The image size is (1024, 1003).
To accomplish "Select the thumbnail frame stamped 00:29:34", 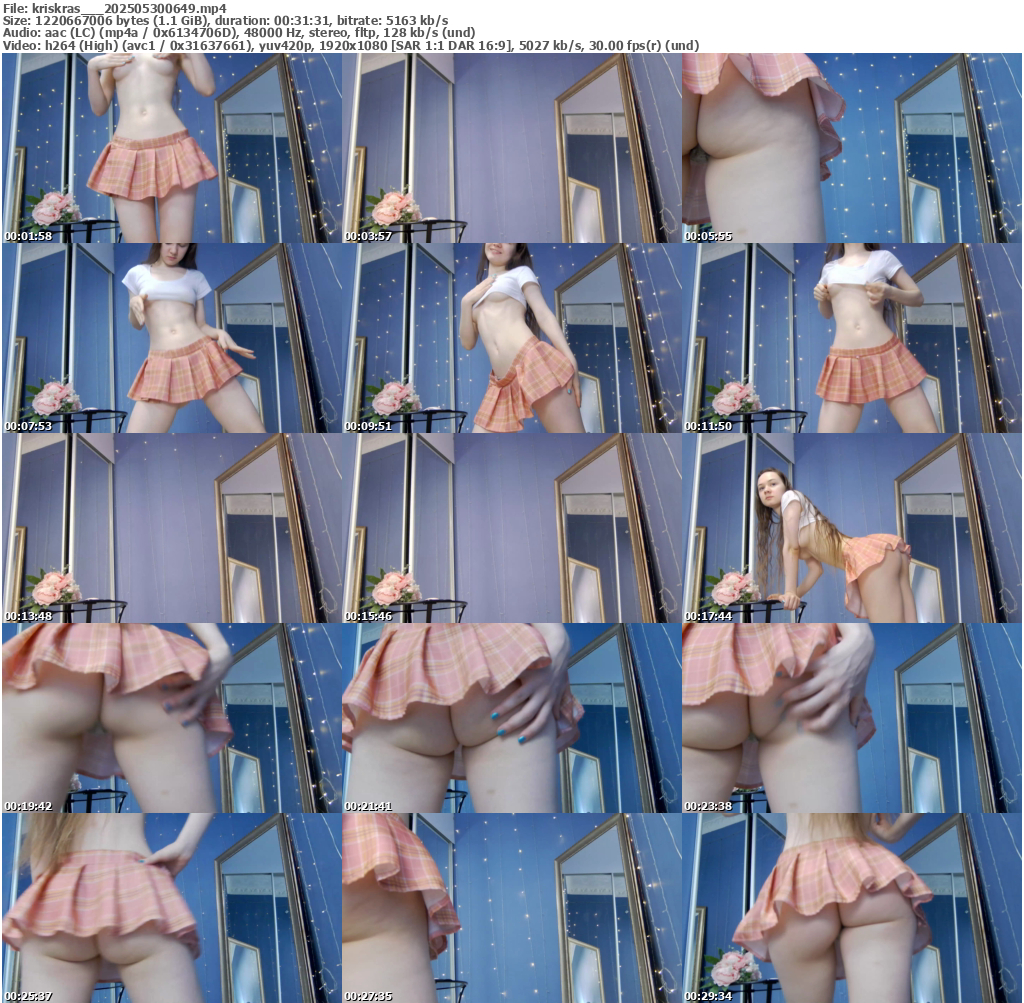I will (x=852, y=908).
